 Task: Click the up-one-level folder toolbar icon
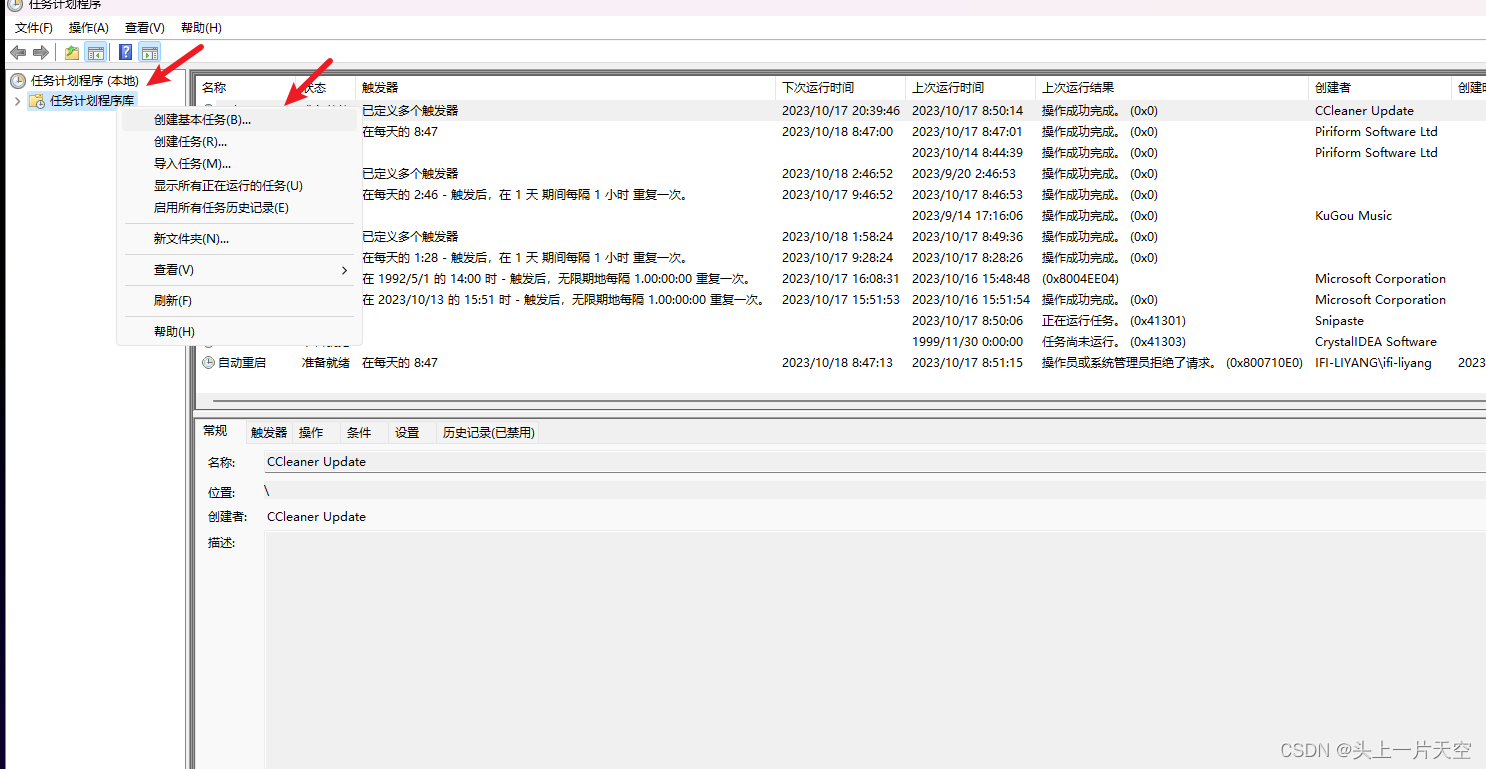tap(72, 52)
